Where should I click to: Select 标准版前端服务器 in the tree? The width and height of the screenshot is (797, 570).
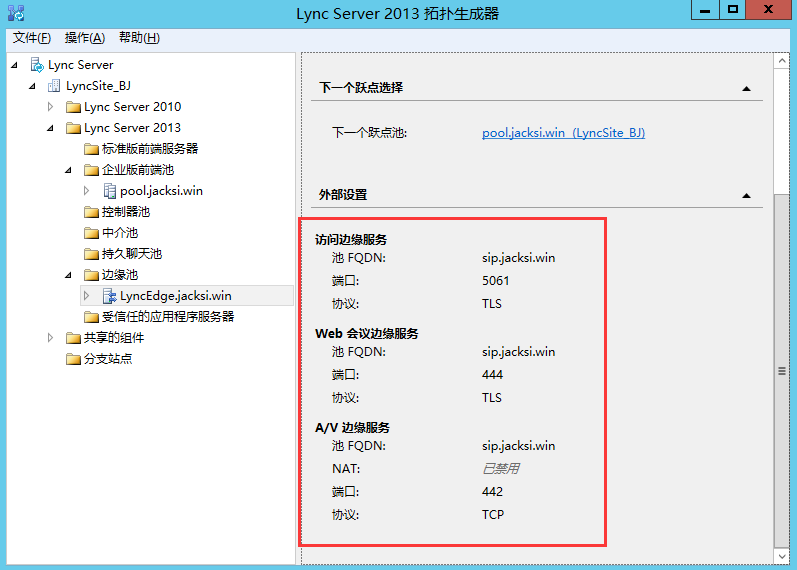[x=150, y=149]
